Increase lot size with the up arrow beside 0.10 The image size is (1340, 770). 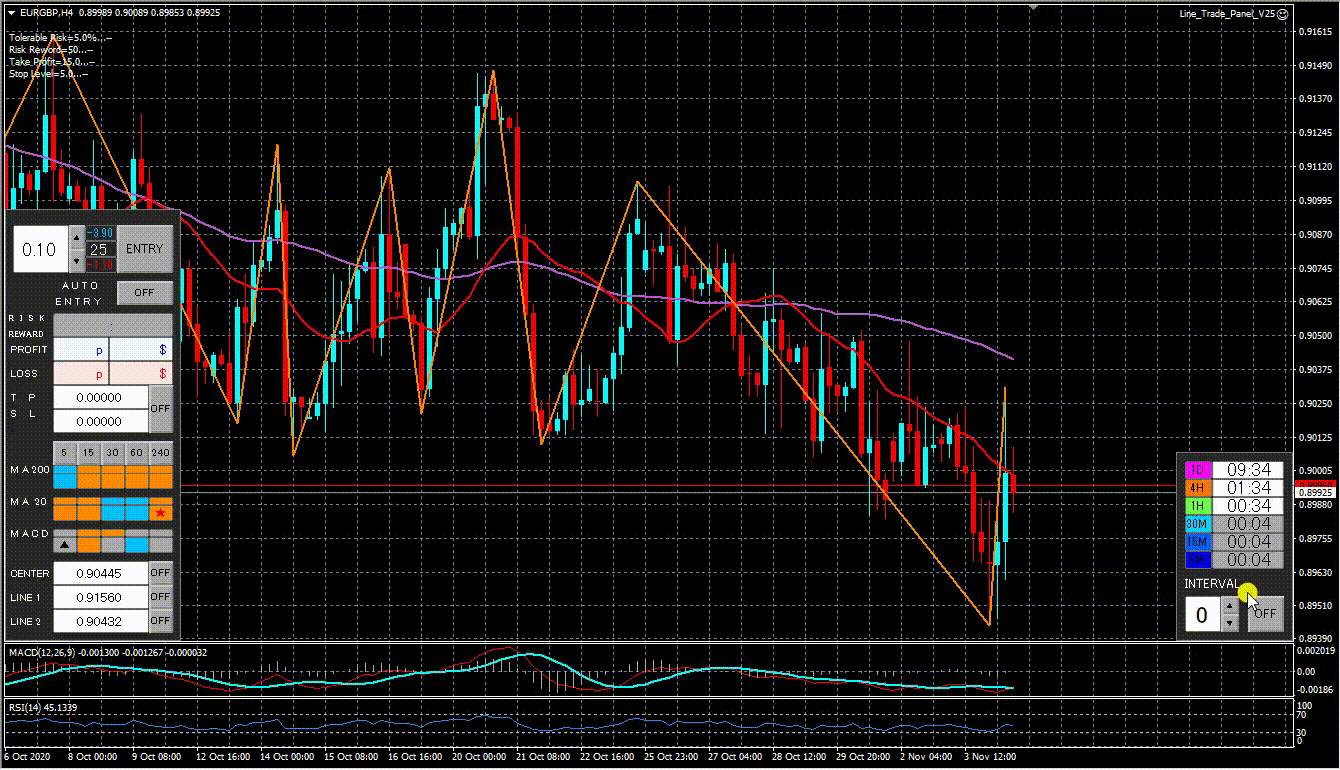[x=78, y=237]
